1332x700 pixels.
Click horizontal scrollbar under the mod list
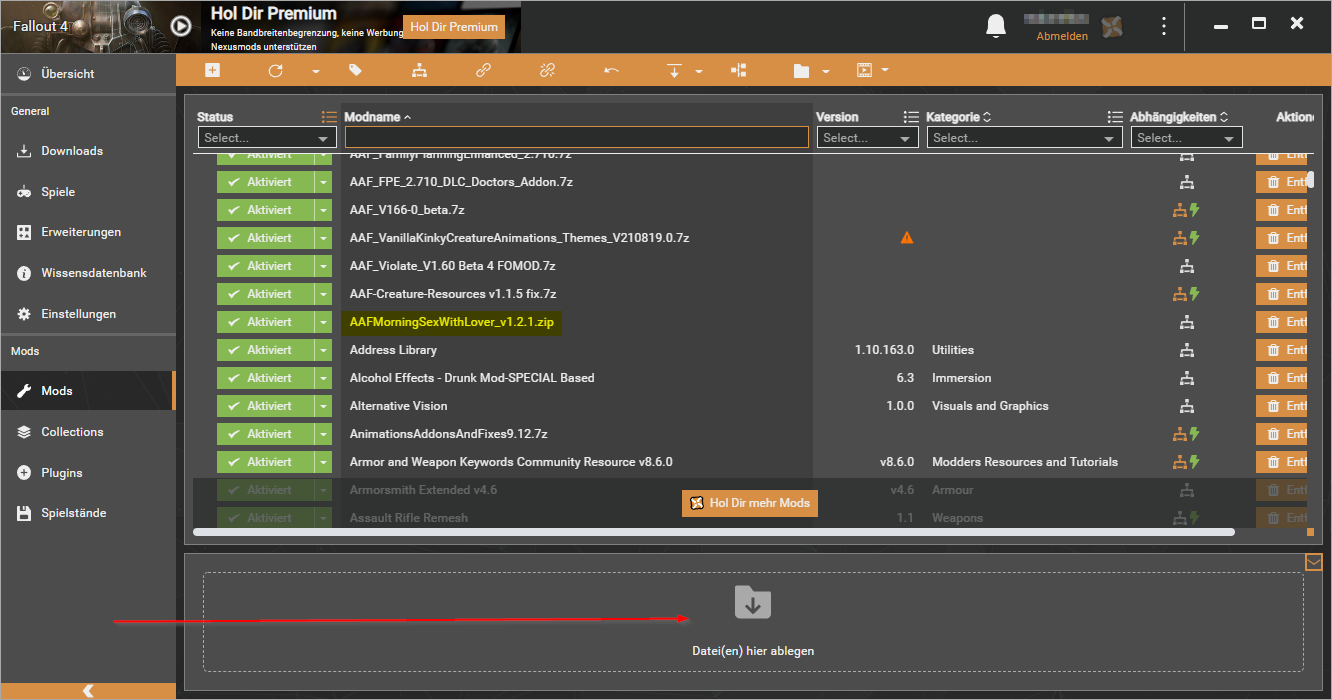(714, 532)
